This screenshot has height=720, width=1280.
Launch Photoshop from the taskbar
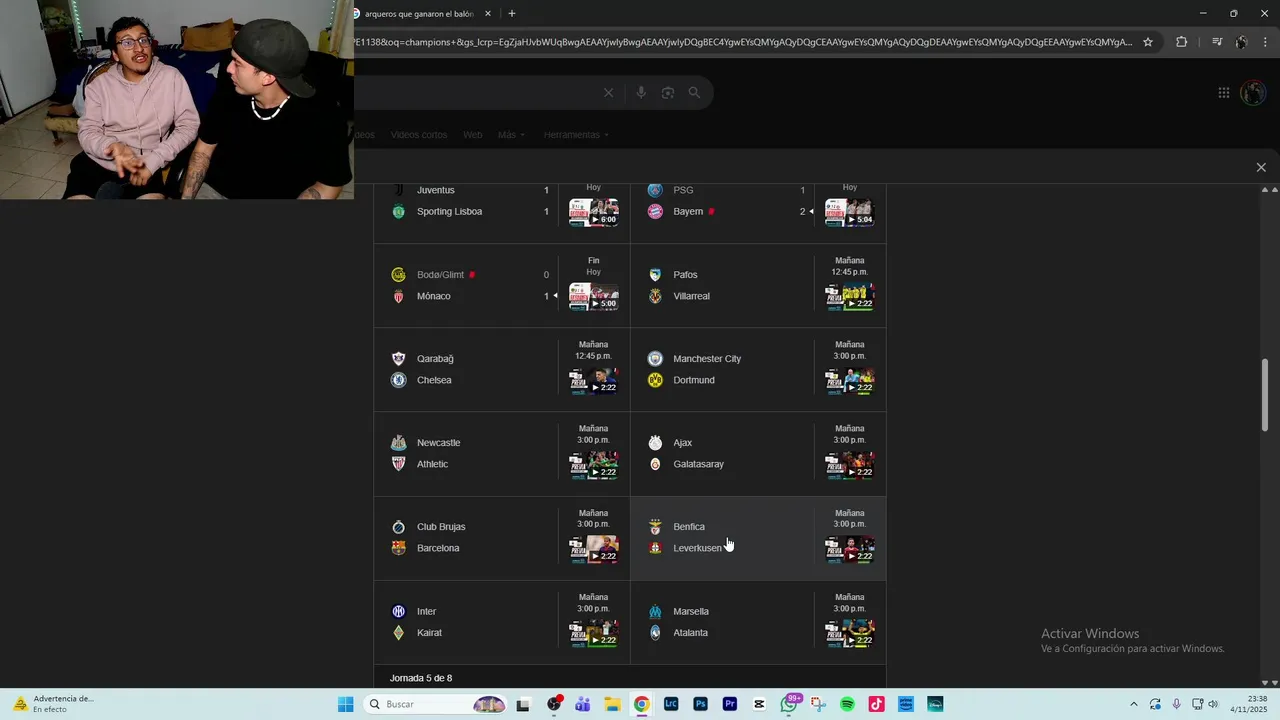pos(700,704)
